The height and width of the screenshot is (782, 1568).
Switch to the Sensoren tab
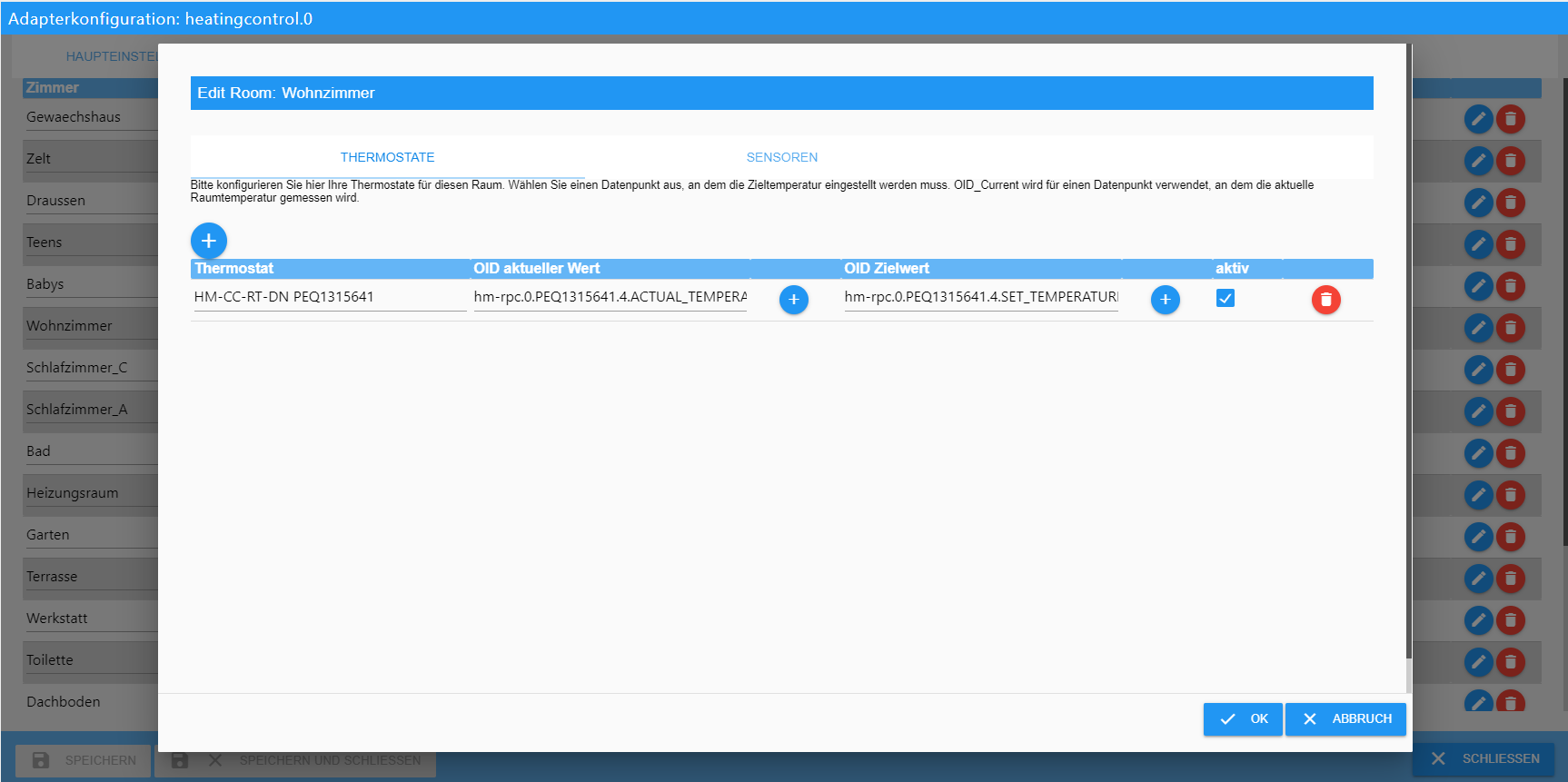click(782, 157)
